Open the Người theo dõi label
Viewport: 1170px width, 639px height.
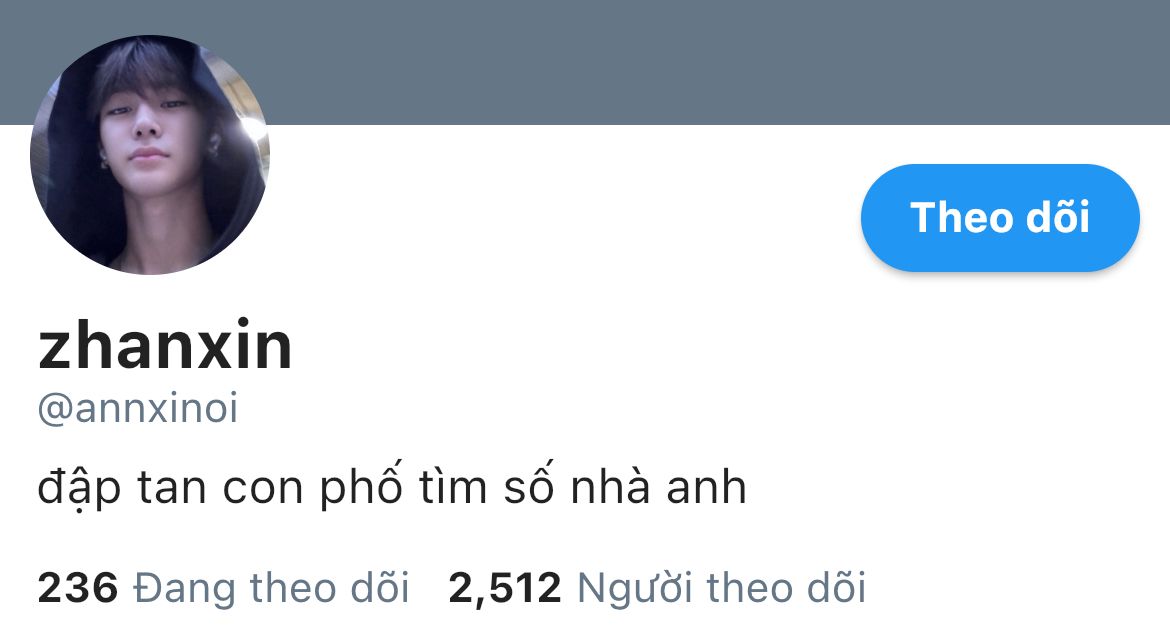722,587
